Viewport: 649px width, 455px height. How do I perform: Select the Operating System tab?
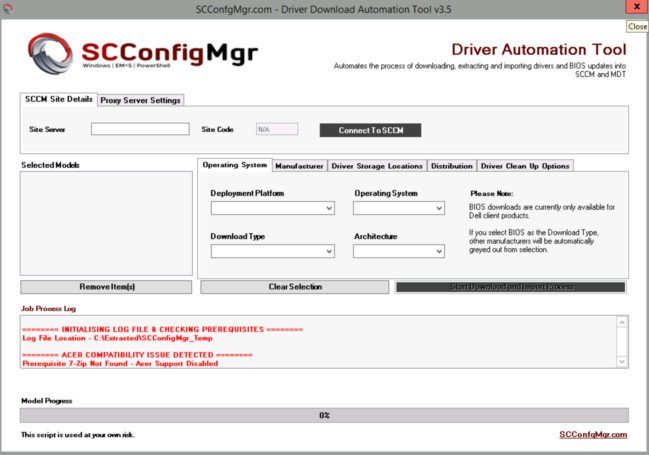click(x=235, y=165)
